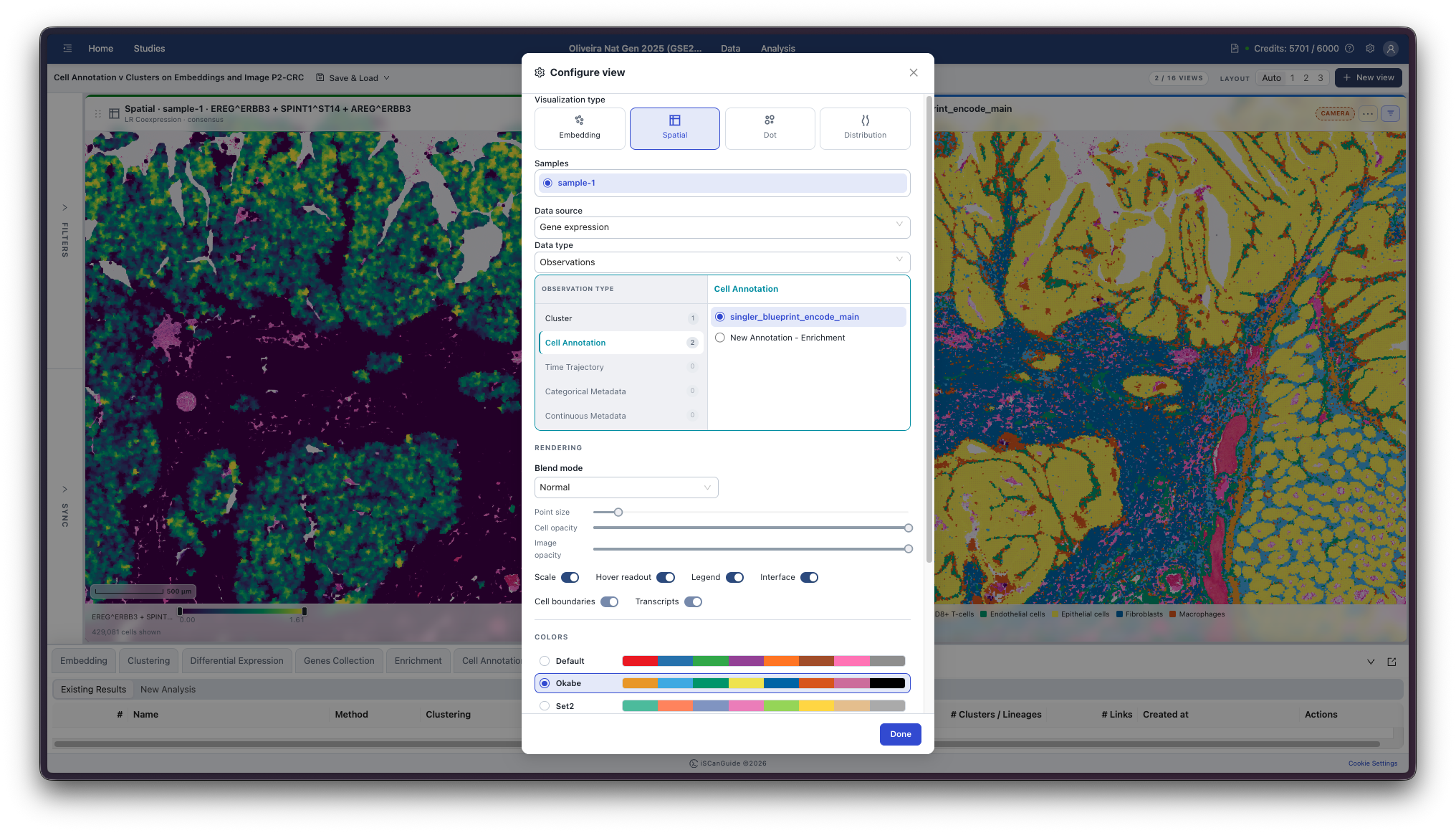This screenshot has height=833, width=1456.
Task: Toggle the Hover readout switch
Action: tap(666, 578)
